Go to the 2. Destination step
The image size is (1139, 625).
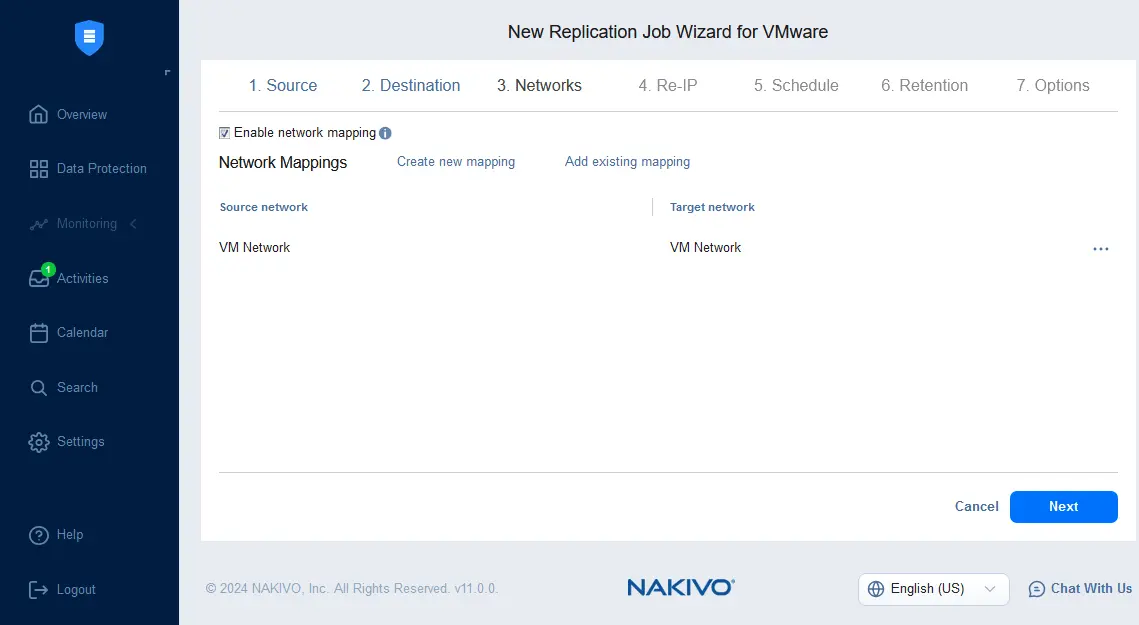click(411, 86)
